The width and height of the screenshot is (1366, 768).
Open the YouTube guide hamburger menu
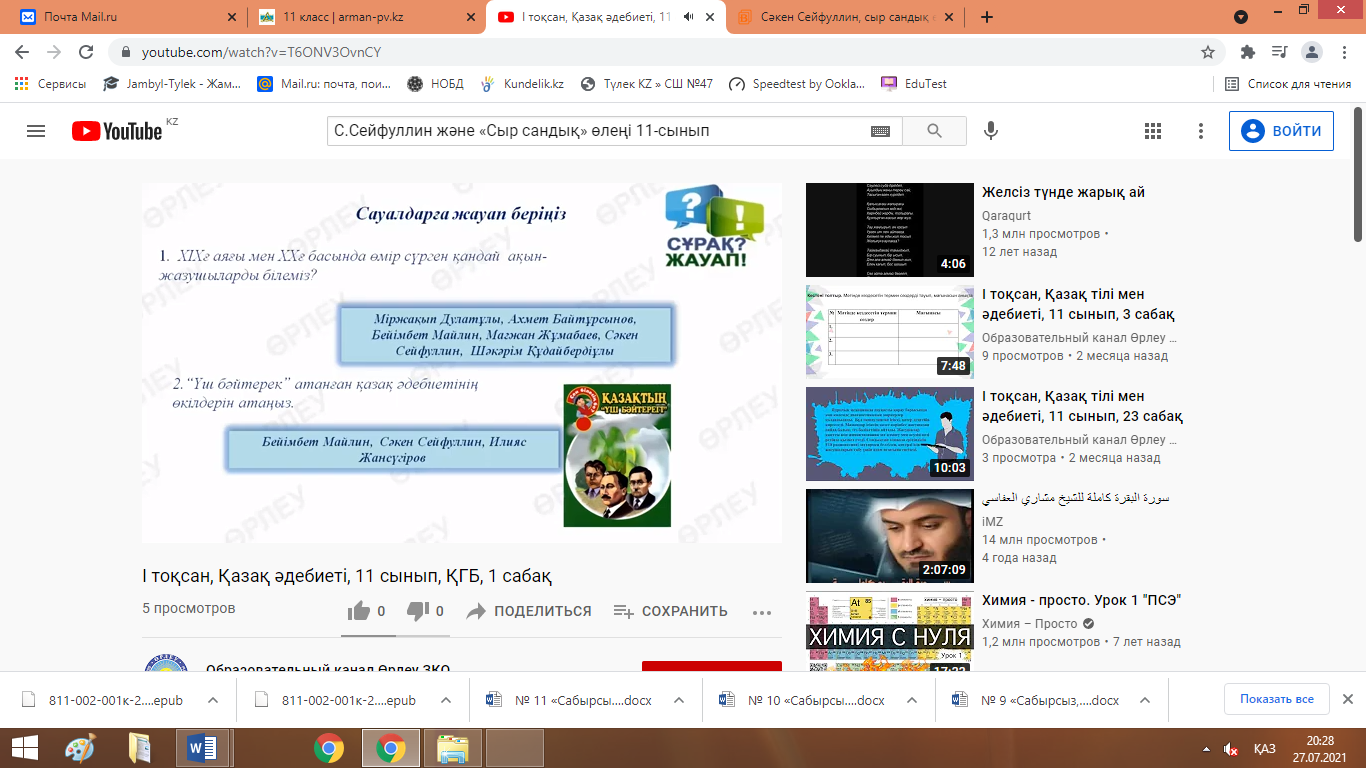[x=36, y=131]
